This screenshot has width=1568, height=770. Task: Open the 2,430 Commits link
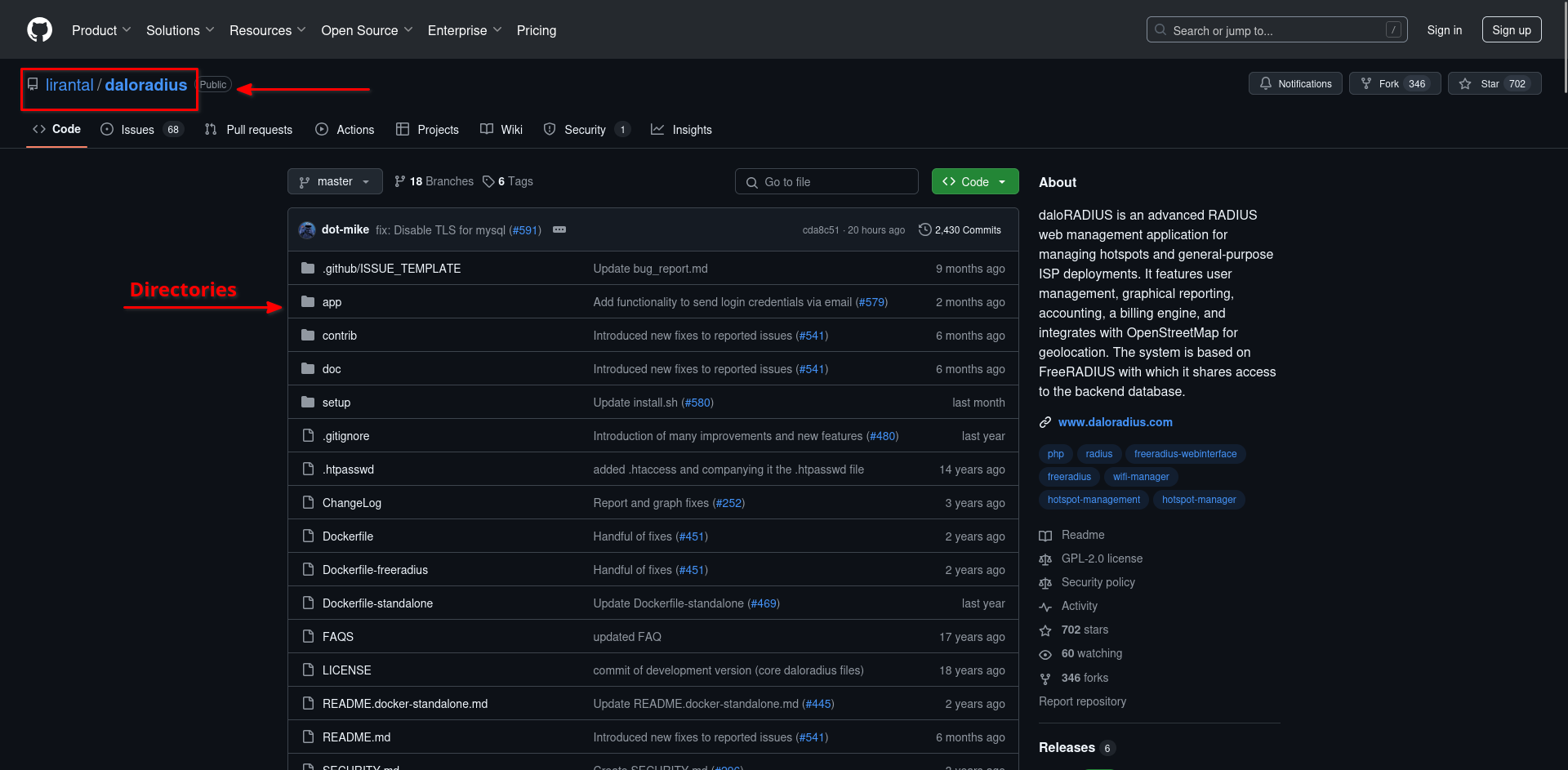(x=960, y=230)
